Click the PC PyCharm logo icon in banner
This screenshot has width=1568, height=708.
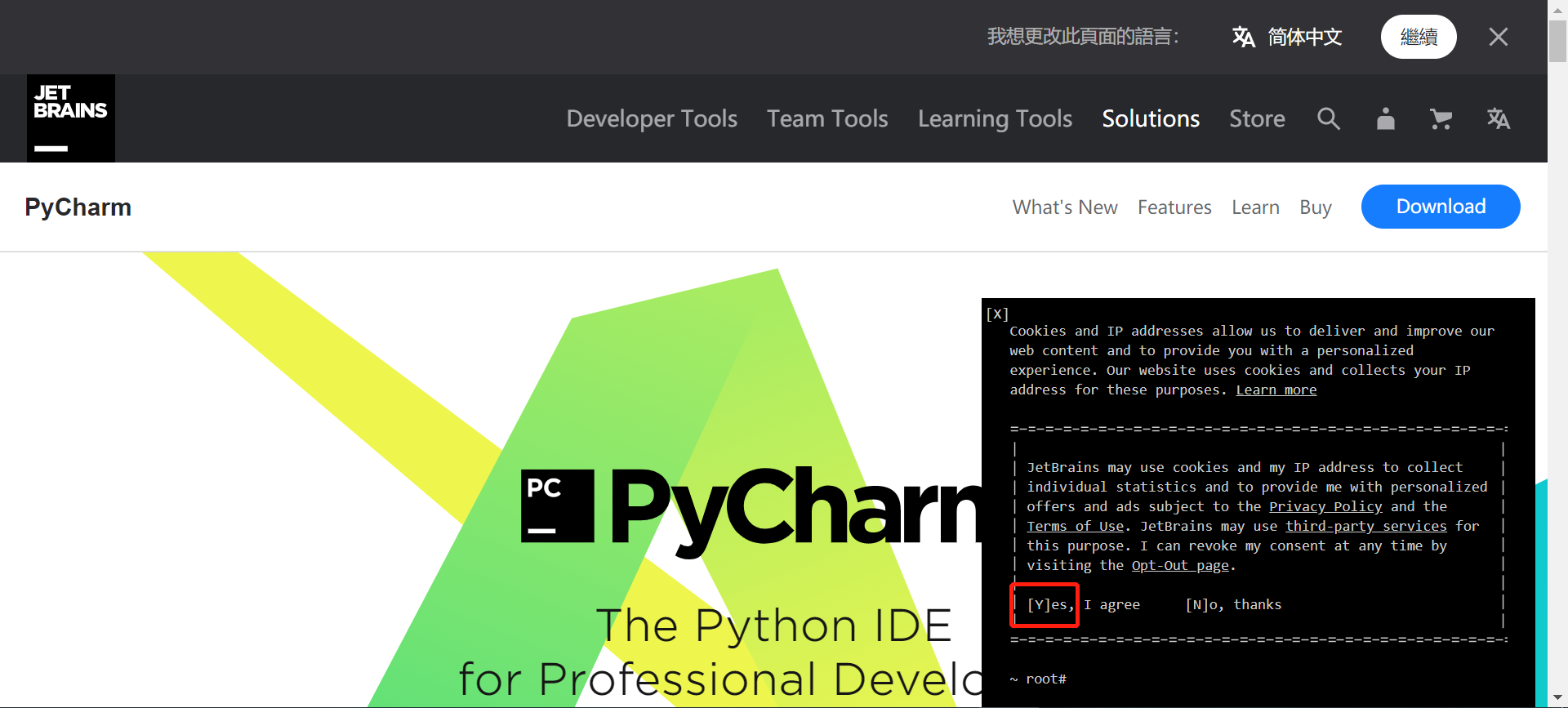click(x=557, y=506)
